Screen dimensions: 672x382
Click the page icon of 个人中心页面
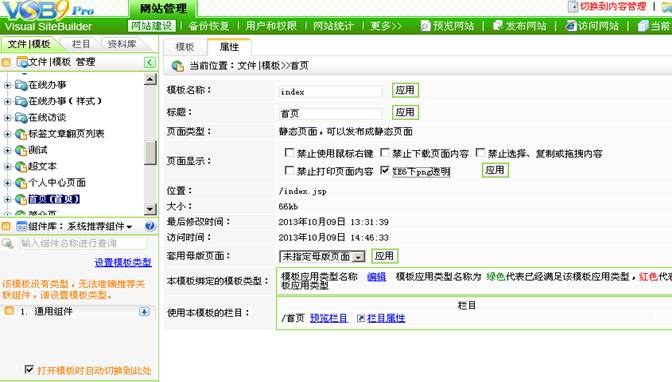click(21, 183)
